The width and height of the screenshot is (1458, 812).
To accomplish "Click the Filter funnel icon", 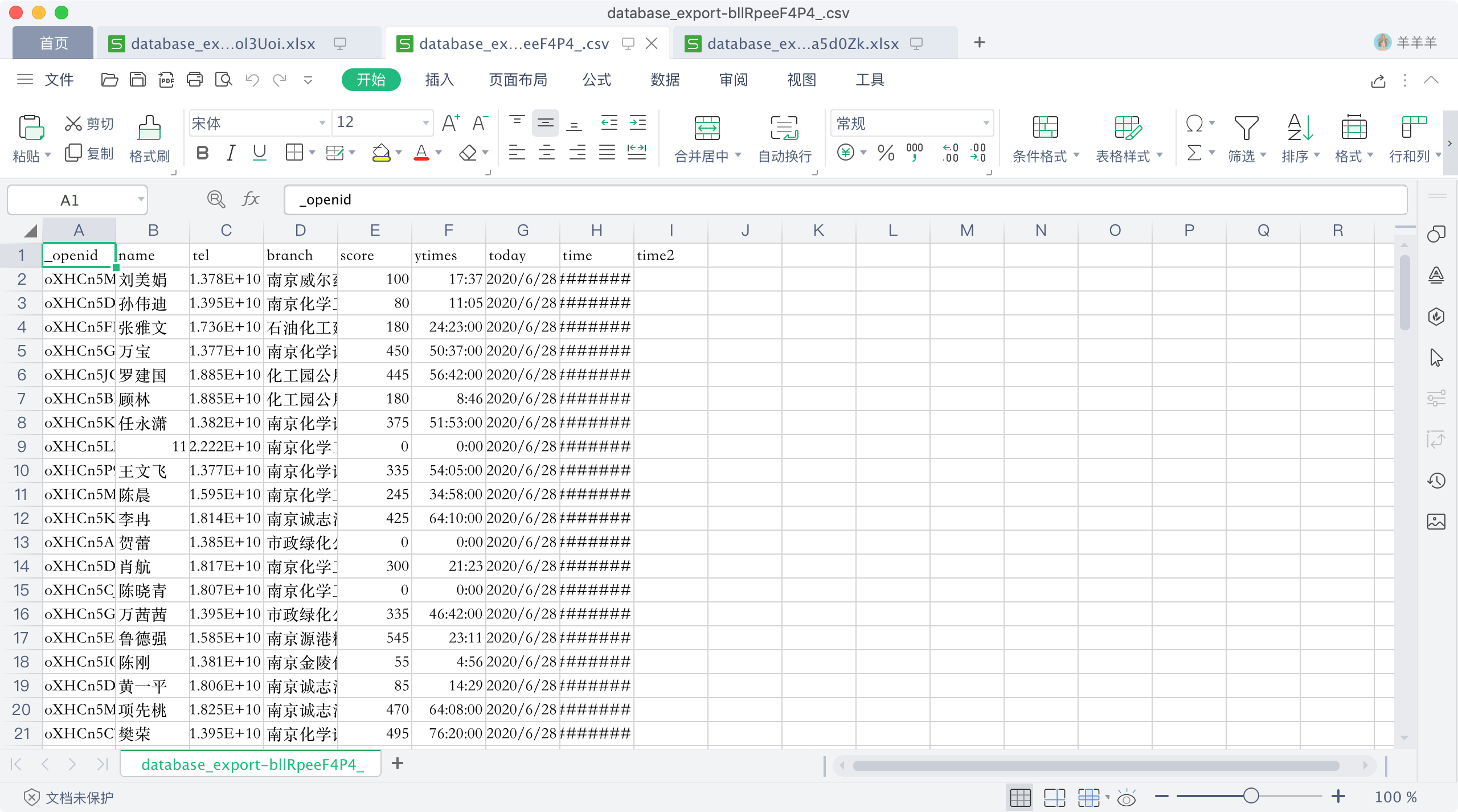I will coord(1246,128).
